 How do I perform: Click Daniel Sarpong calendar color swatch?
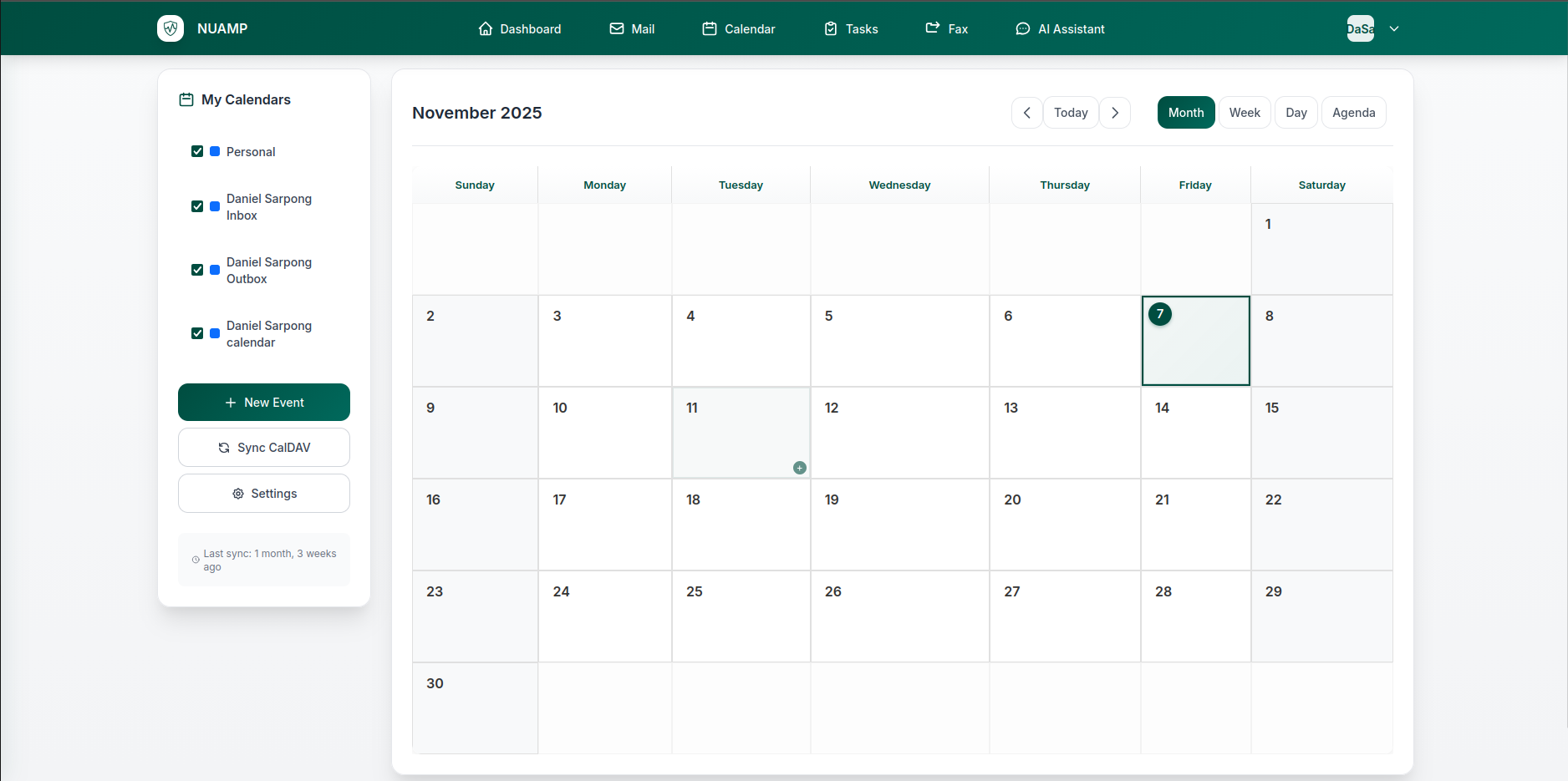[215, 333]
